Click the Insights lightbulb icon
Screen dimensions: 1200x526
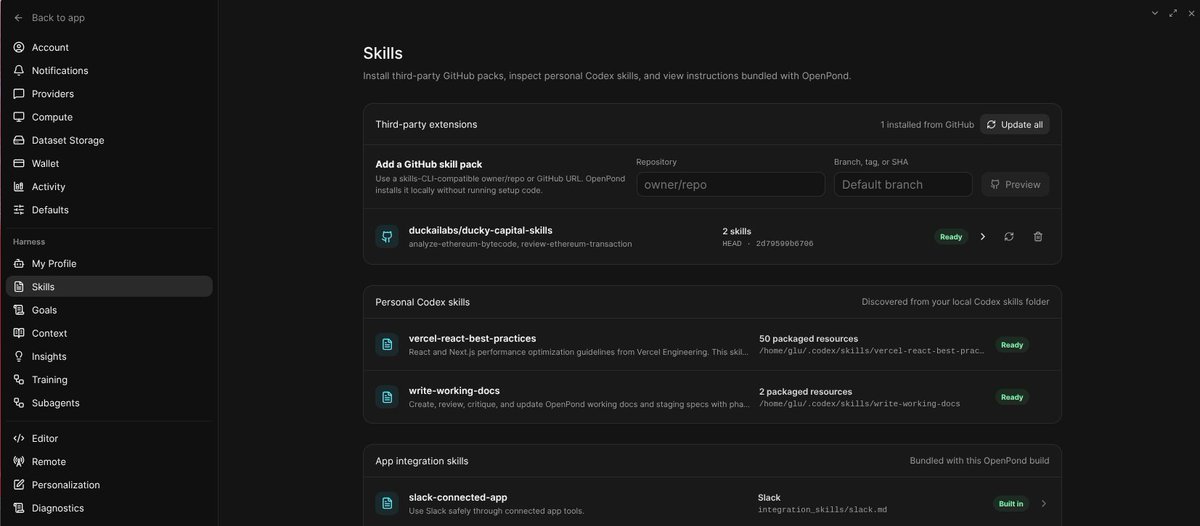[x=19, y=356]
